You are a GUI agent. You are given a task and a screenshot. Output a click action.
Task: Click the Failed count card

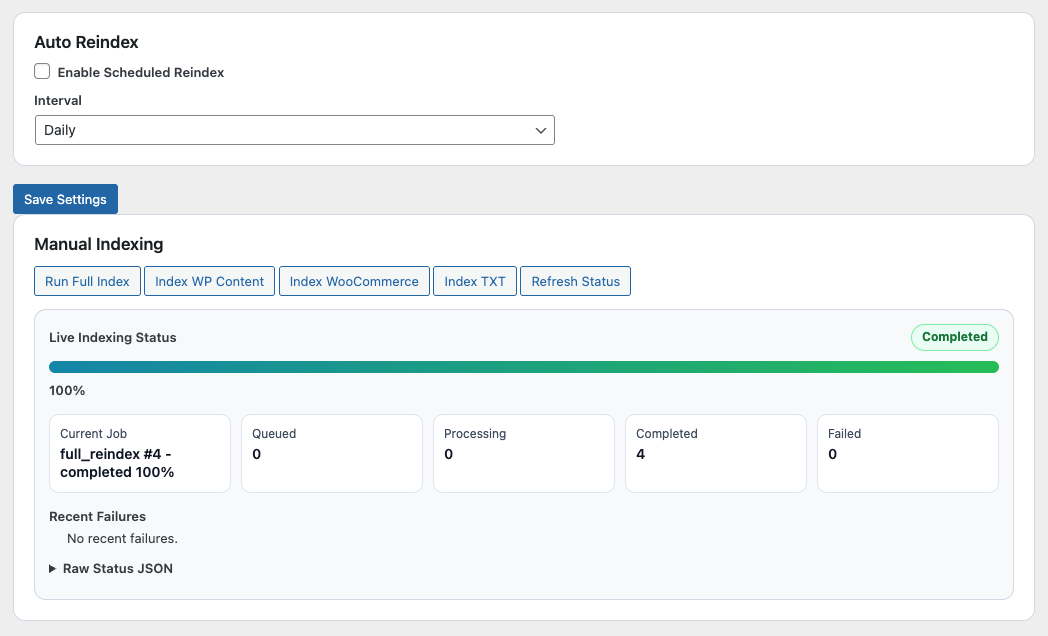[x=908, y=454]
